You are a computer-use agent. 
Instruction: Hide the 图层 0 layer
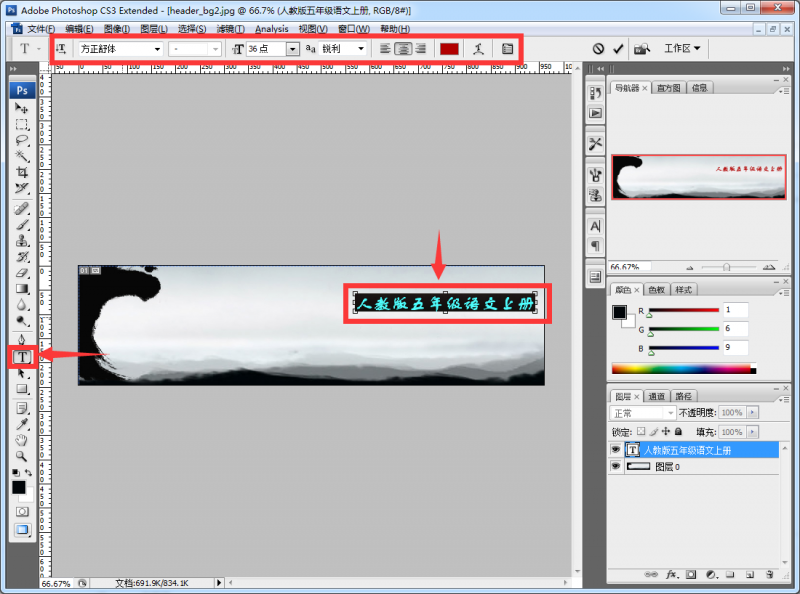click(x=616, y=466)
